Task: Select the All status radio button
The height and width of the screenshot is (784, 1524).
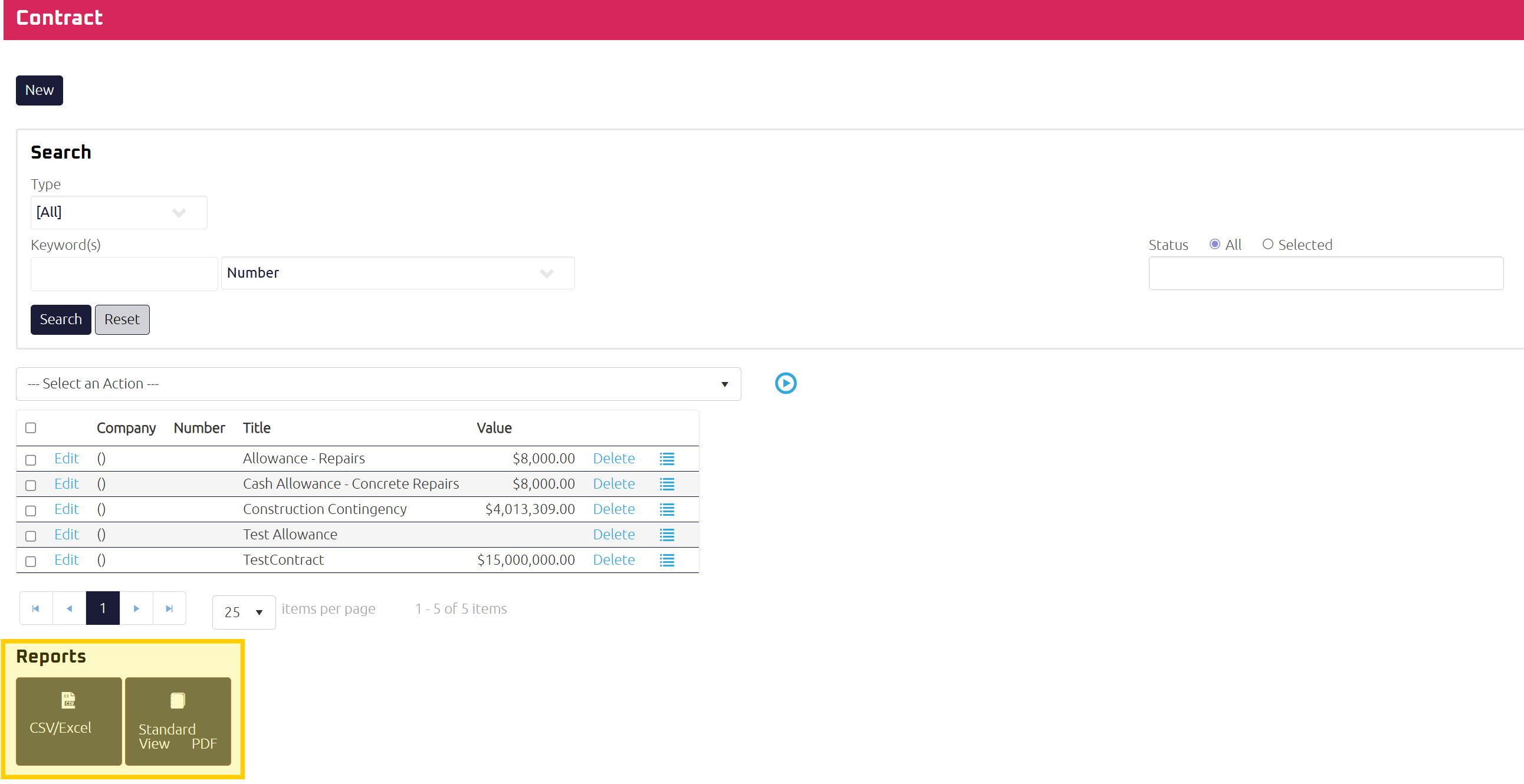Action: (x=1214, y=244)
